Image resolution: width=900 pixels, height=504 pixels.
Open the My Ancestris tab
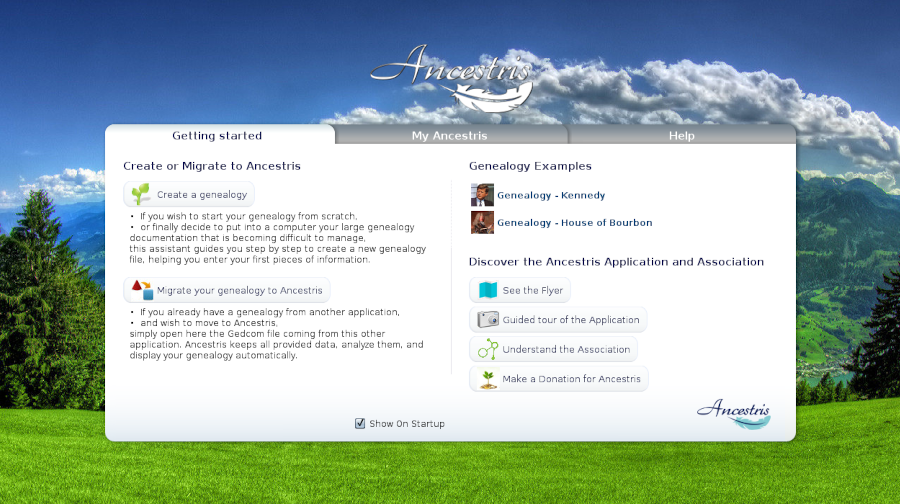[x=449, y=135]
